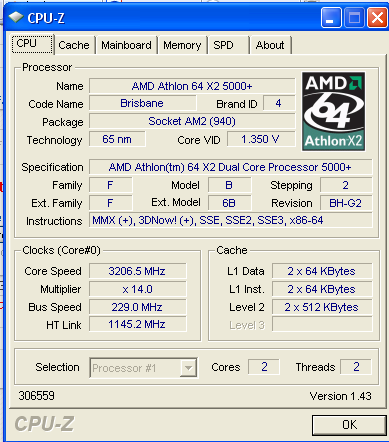Image resolution: width=389 pixels, height=442 pixels.
Task: Click the number 306559 at bottom left
Action: (x=37, y=396)
